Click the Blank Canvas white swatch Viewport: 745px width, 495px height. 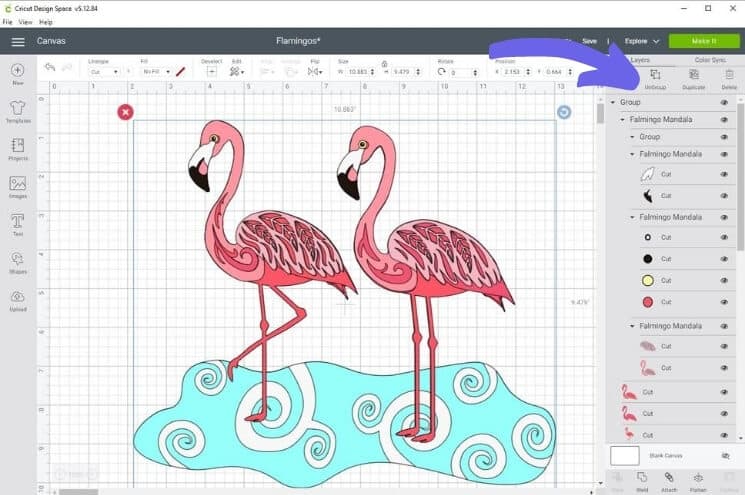click(624, 456)
